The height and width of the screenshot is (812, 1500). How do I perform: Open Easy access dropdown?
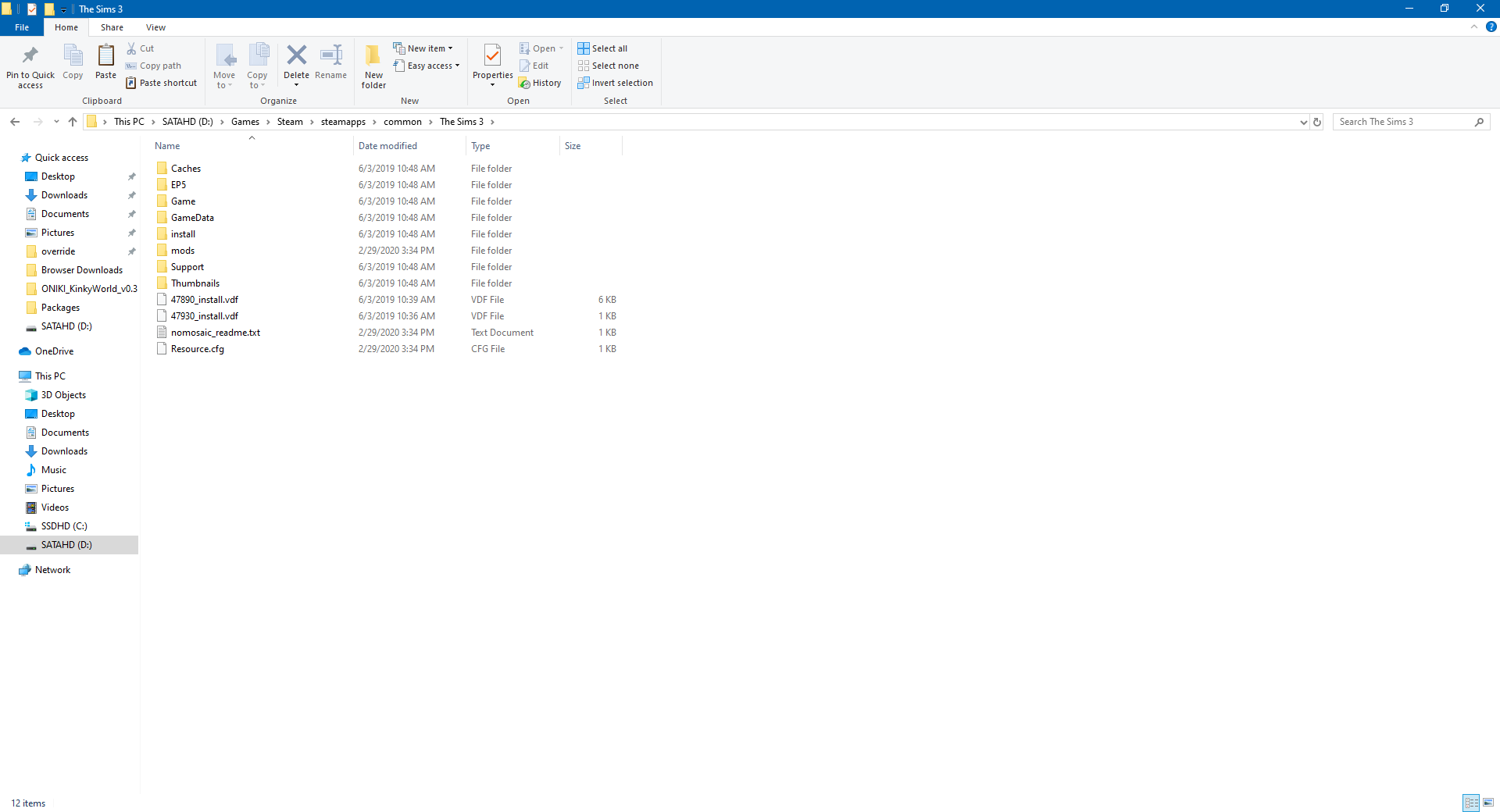[x=427, y=66]
